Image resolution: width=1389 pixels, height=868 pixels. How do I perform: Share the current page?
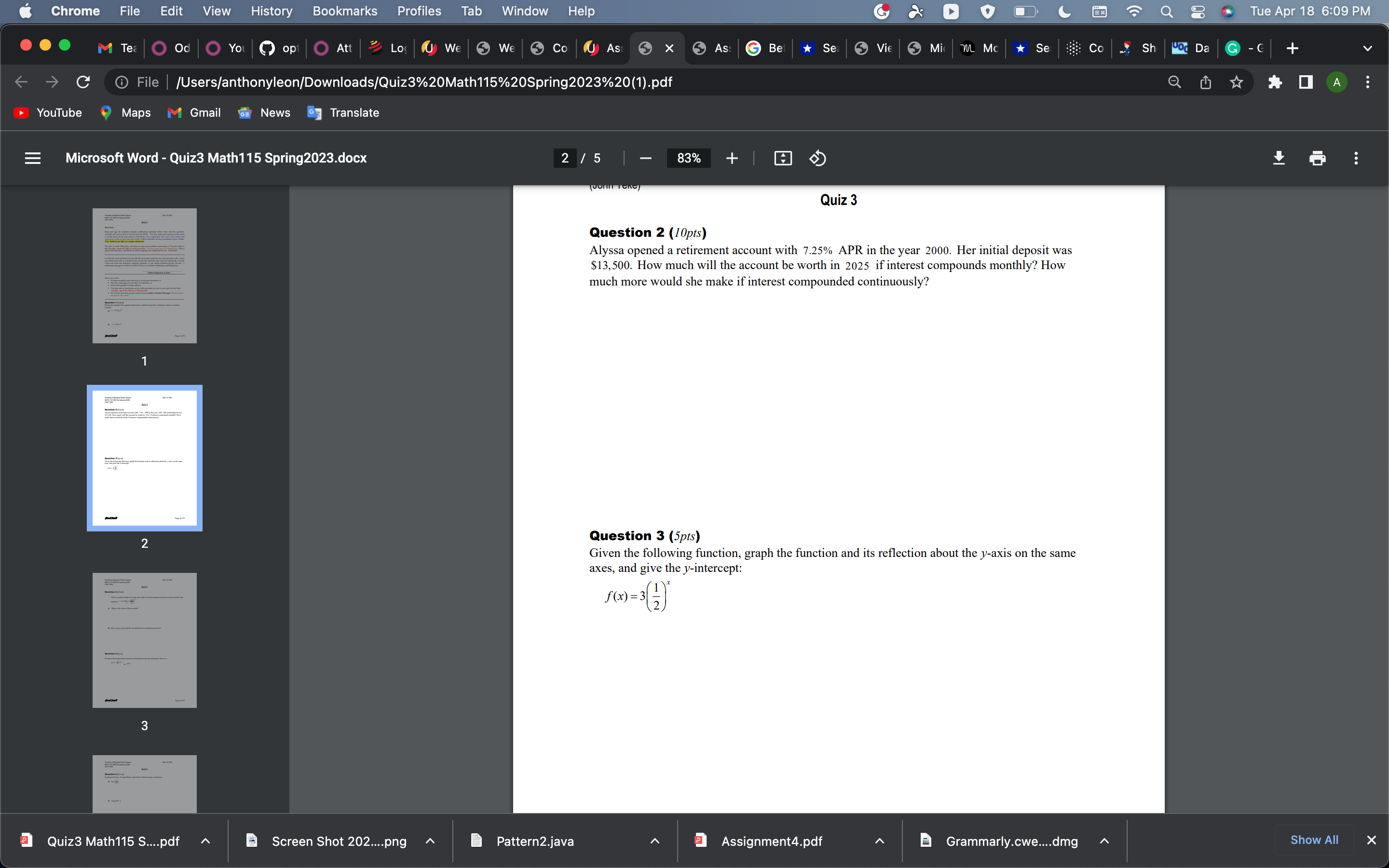click(x=1205, y=82)
